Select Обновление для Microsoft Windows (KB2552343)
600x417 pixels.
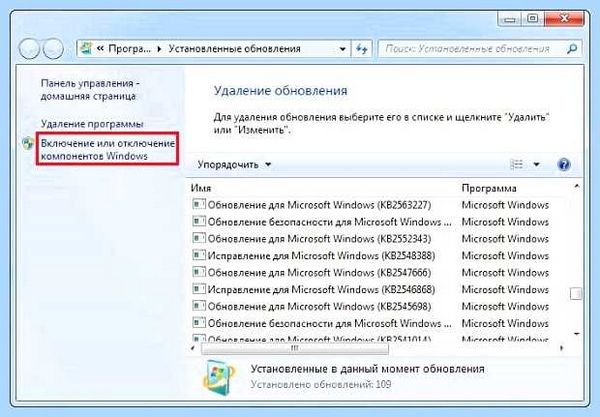[x=320, y=238]
